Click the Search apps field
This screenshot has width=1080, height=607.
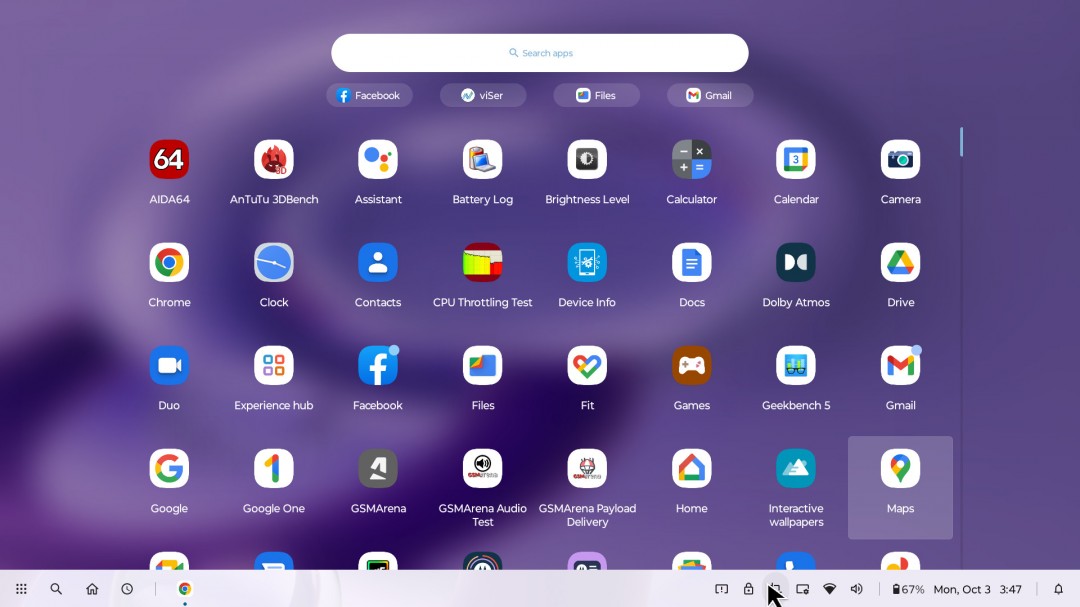[x=540, y=53]
